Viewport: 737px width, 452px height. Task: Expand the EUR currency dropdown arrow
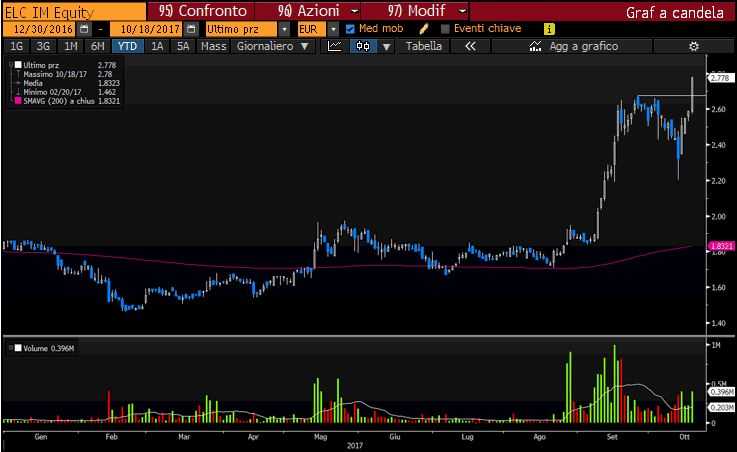pyautogui.click(x=333, y=29)
